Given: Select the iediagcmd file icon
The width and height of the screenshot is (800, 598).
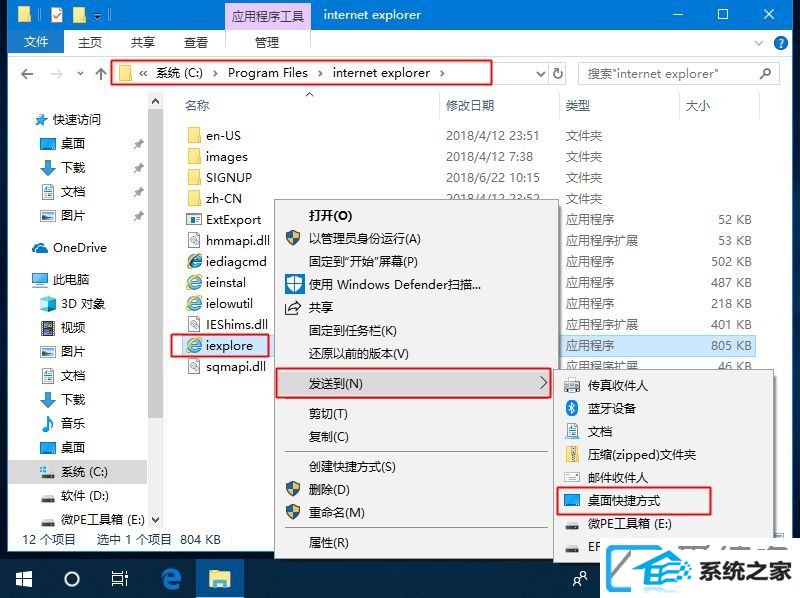Looking at the screenshot, I should coord(194,261).
